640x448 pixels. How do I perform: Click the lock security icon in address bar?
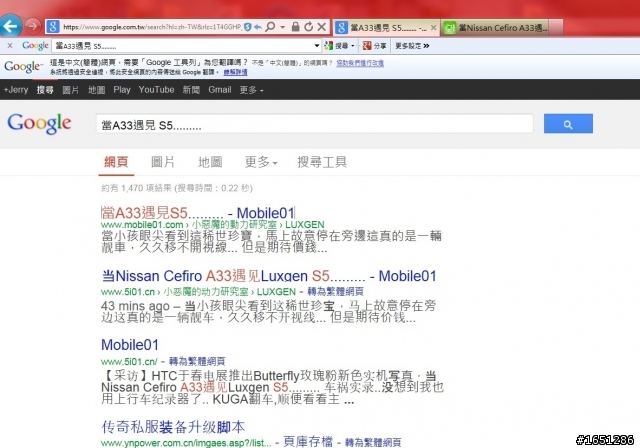[x=296, y=27]
